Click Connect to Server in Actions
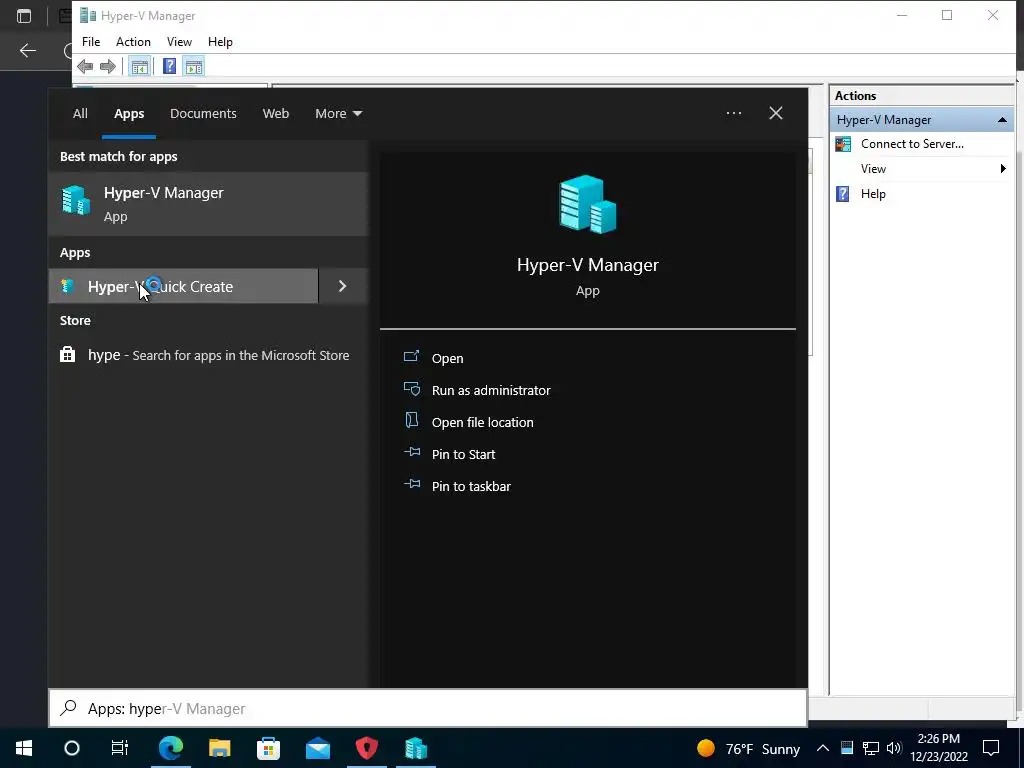The image size is (1024, 768). pyautogui.click(x=912, y=144)
